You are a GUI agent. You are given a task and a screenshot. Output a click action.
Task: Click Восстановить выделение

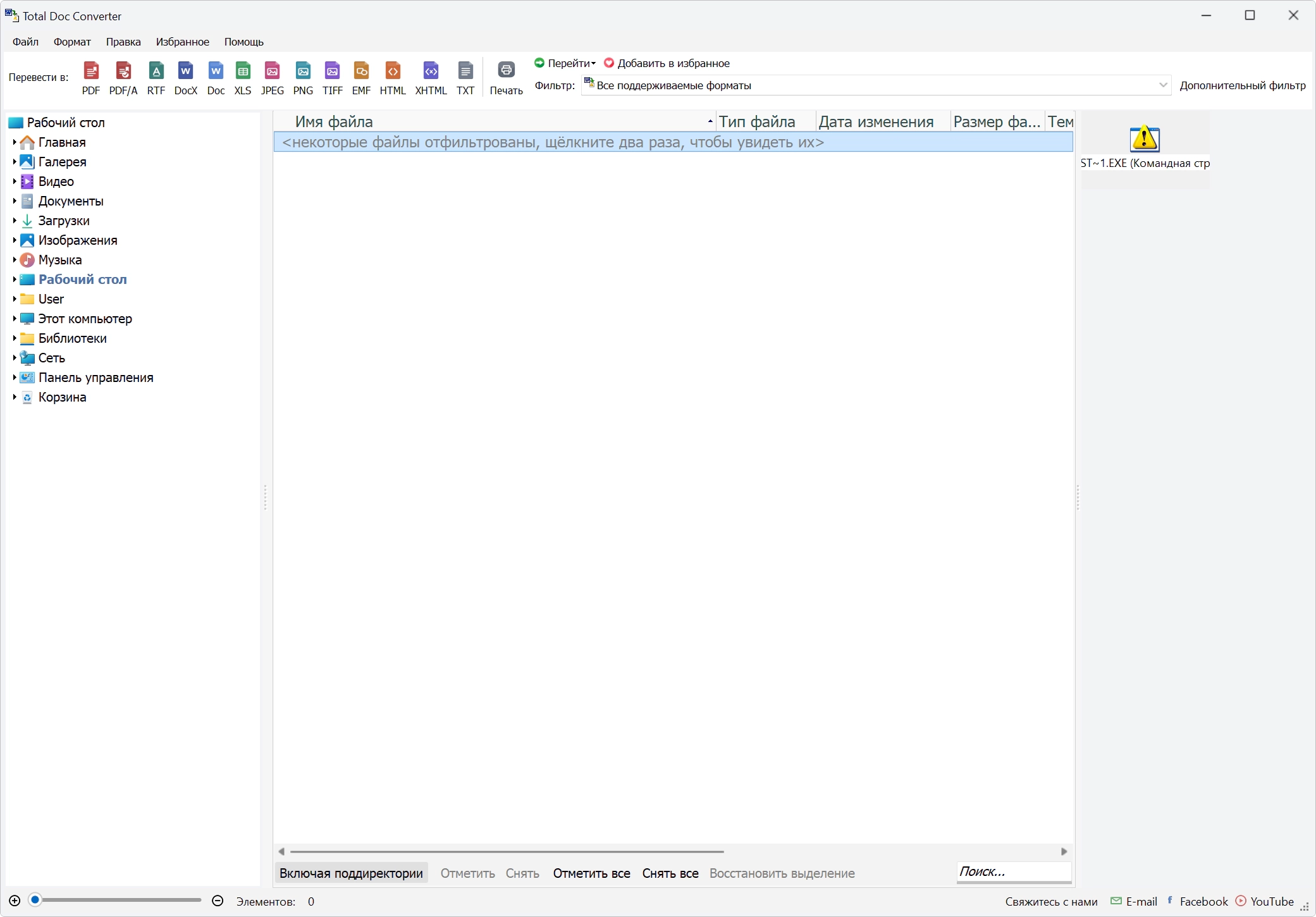(x=782, y=873)
